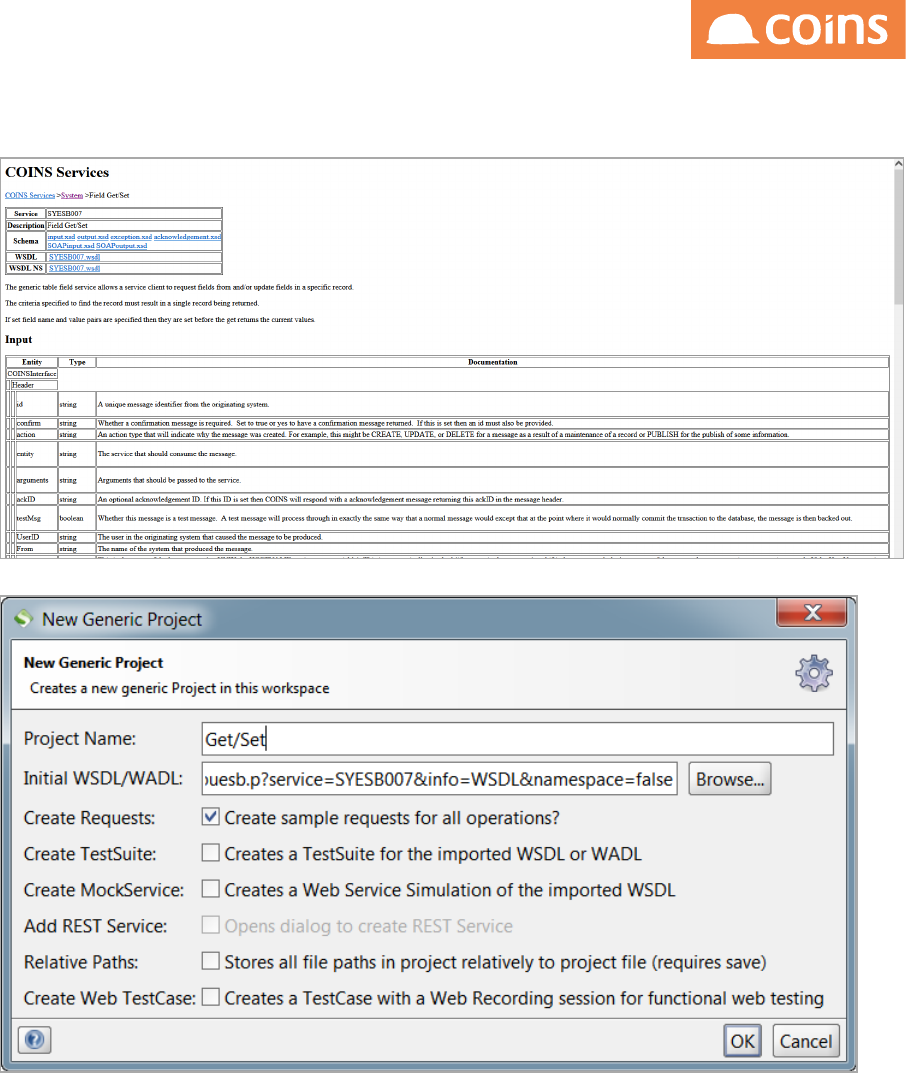Open the System breadcrumb link
906x1073 pixels.
[x=72, y=196]
